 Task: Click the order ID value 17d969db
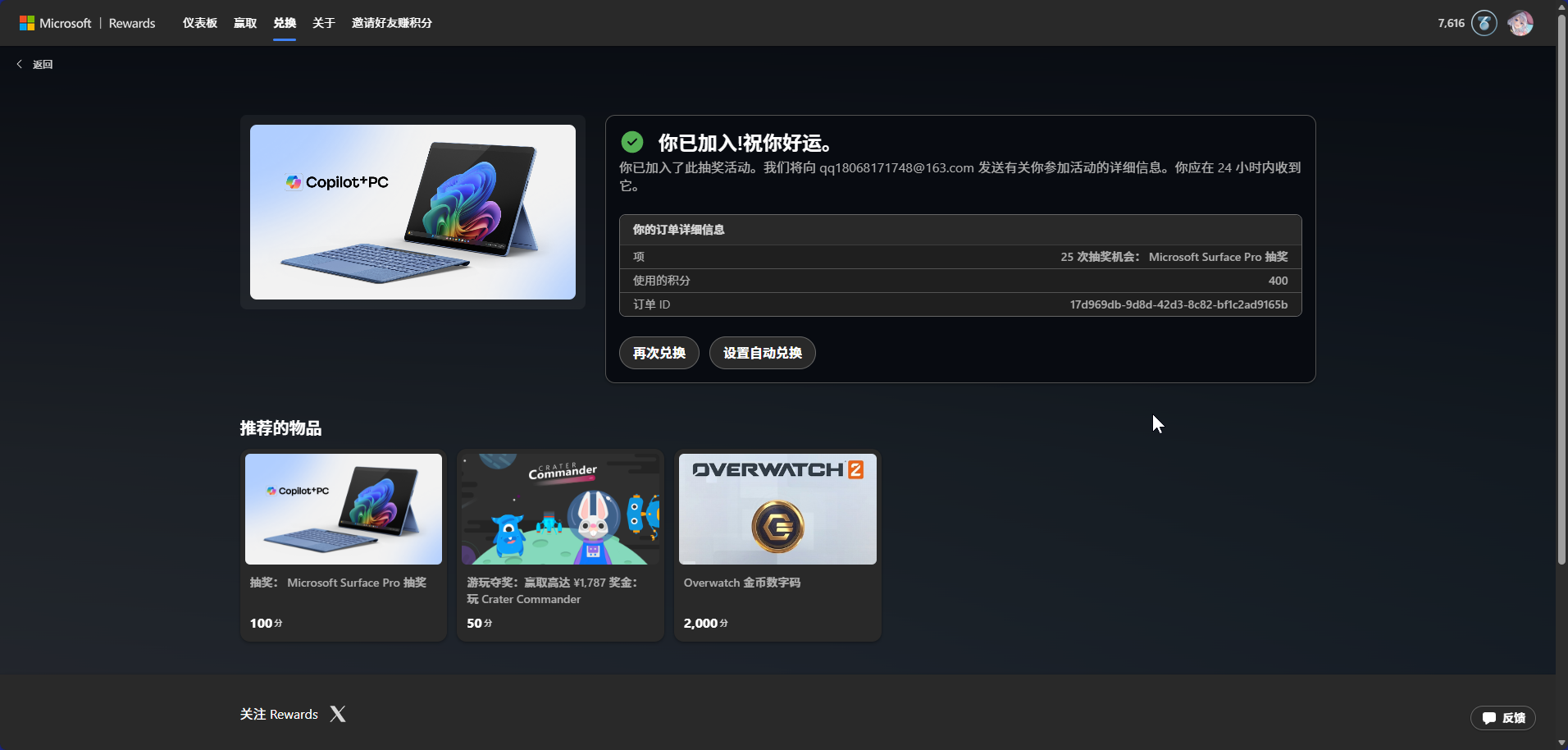[x=1178, y=304]
